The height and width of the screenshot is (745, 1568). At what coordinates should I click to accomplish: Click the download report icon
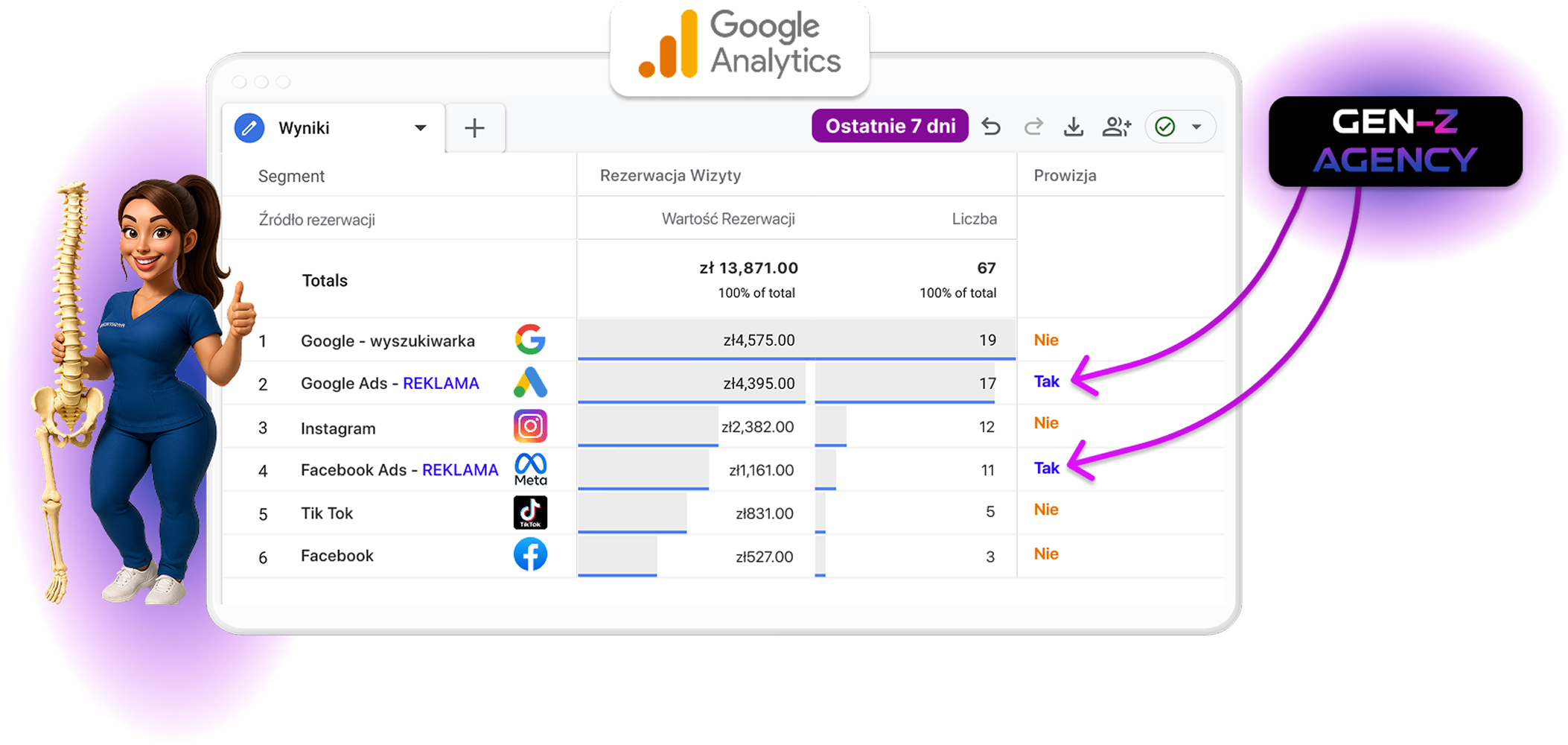(1074, 127)
